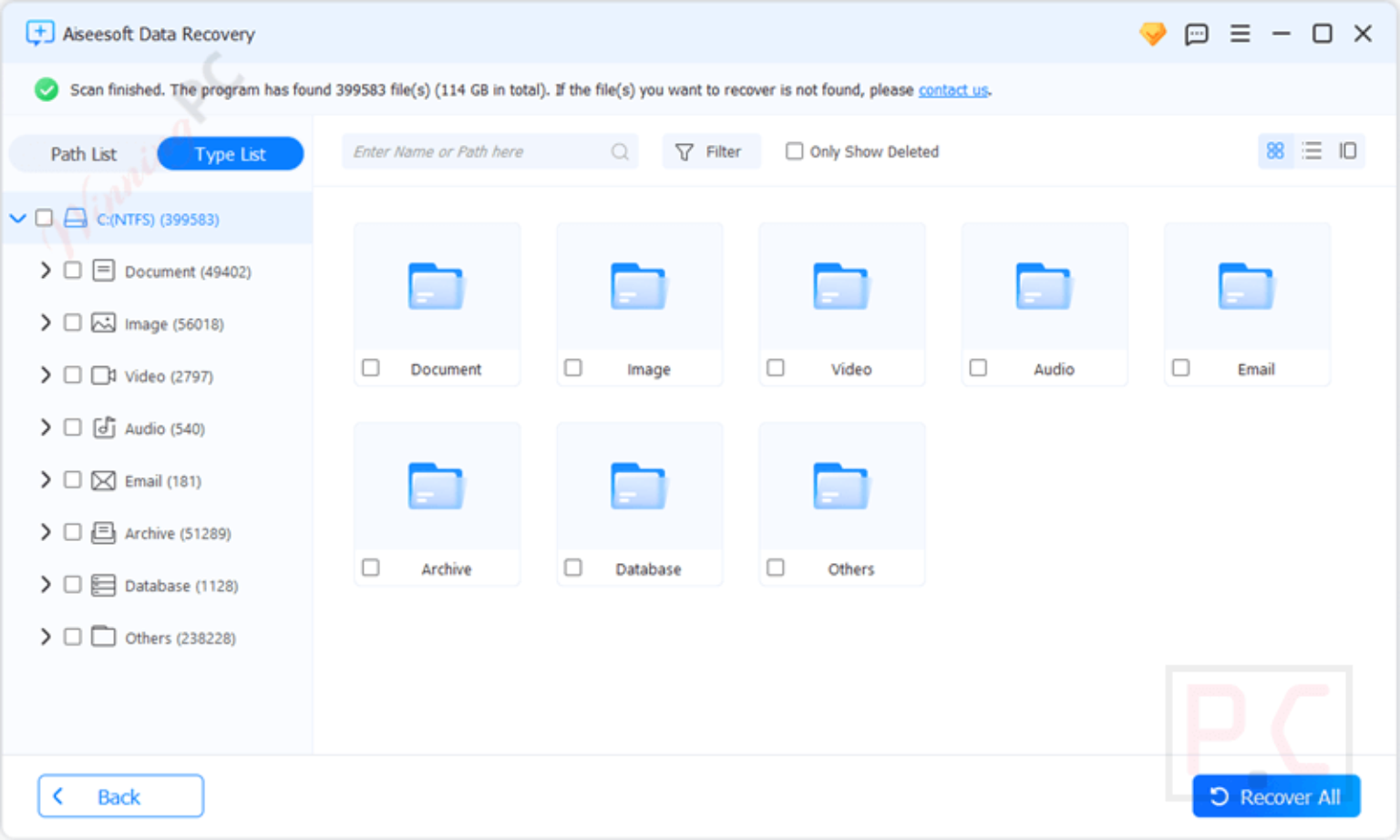This screenshot has width=1400, height=840.
Task: Open the Filter options
Action: [711, 151]
